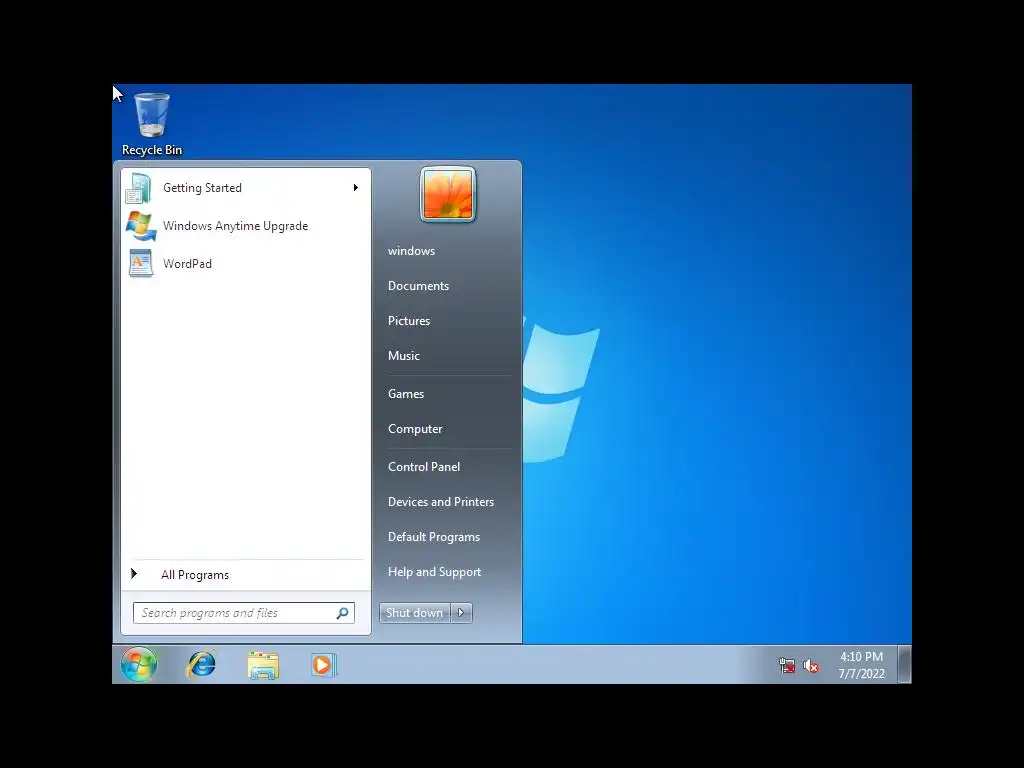Click the user account flower picture
The width and height of the screenshot is (1024, 768).
click(x=448, y=195)
